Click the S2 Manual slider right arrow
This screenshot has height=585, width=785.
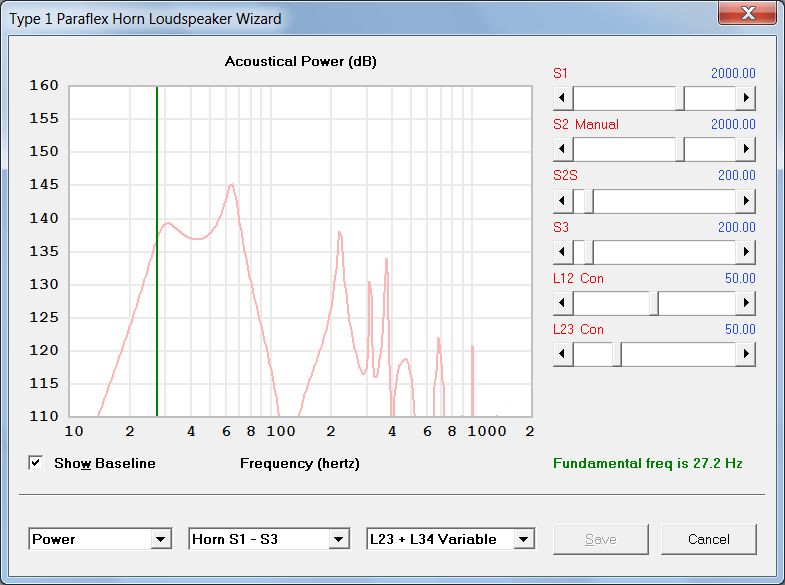(745, 149)
